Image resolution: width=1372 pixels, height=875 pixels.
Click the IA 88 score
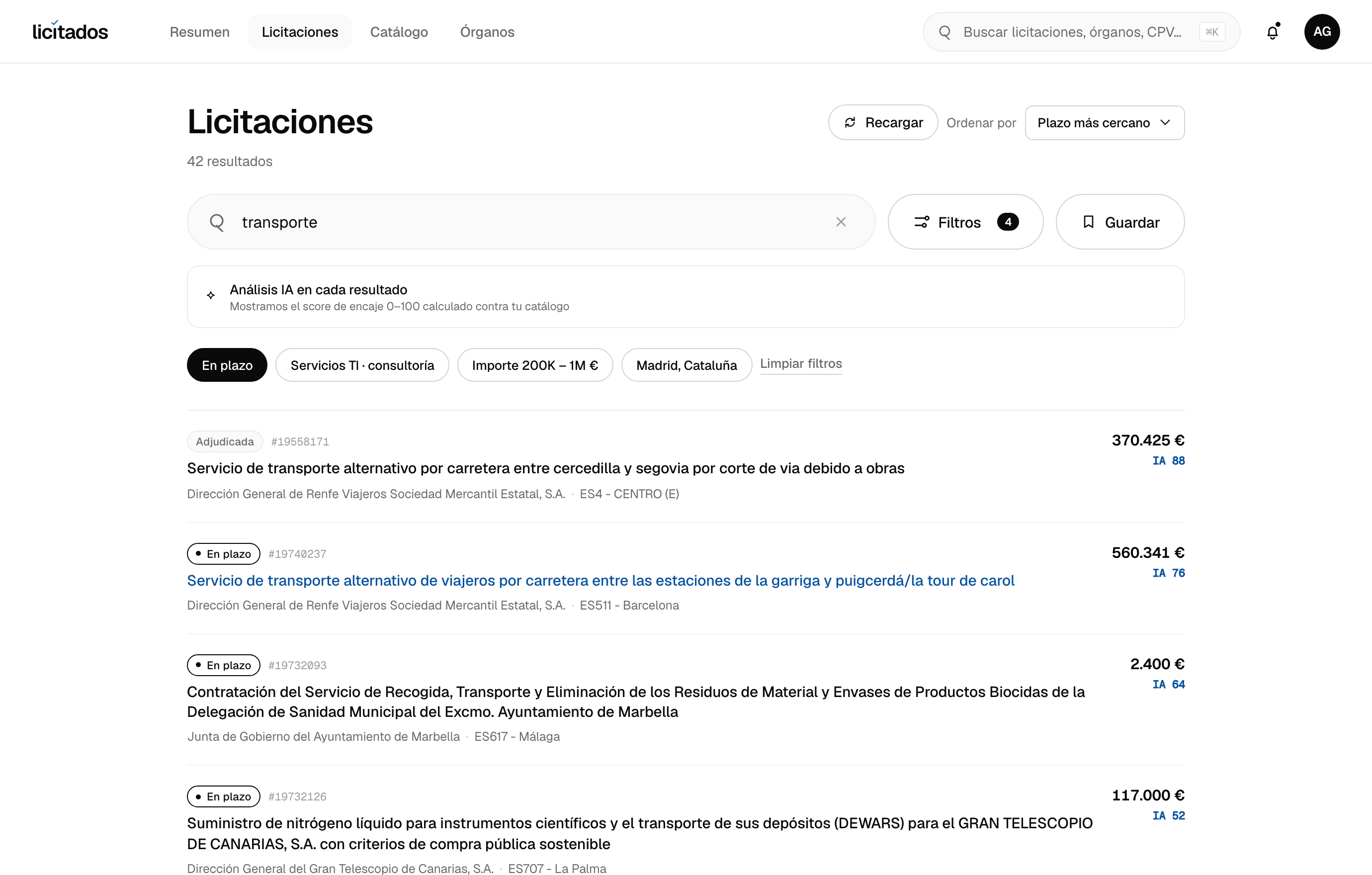tap(1169, 461)
